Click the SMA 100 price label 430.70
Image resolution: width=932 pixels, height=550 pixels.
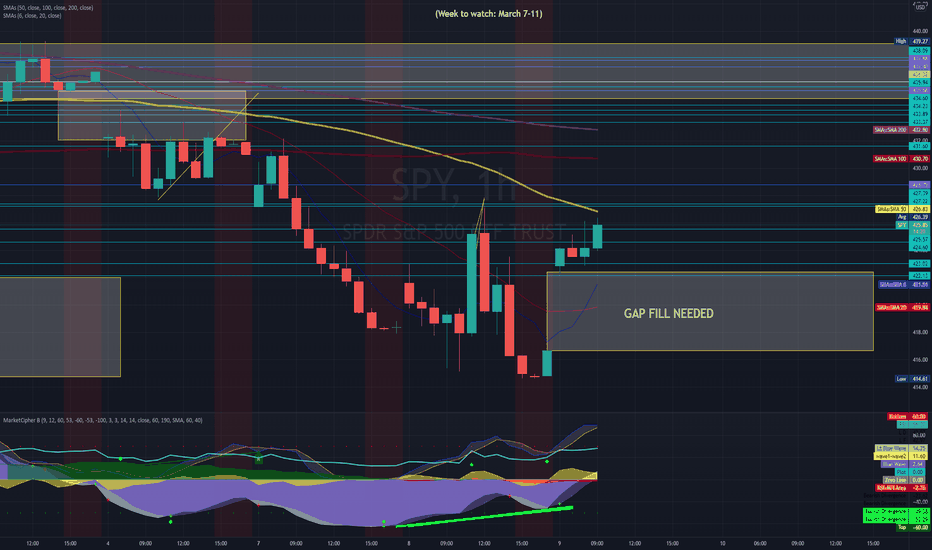point(900,159)
